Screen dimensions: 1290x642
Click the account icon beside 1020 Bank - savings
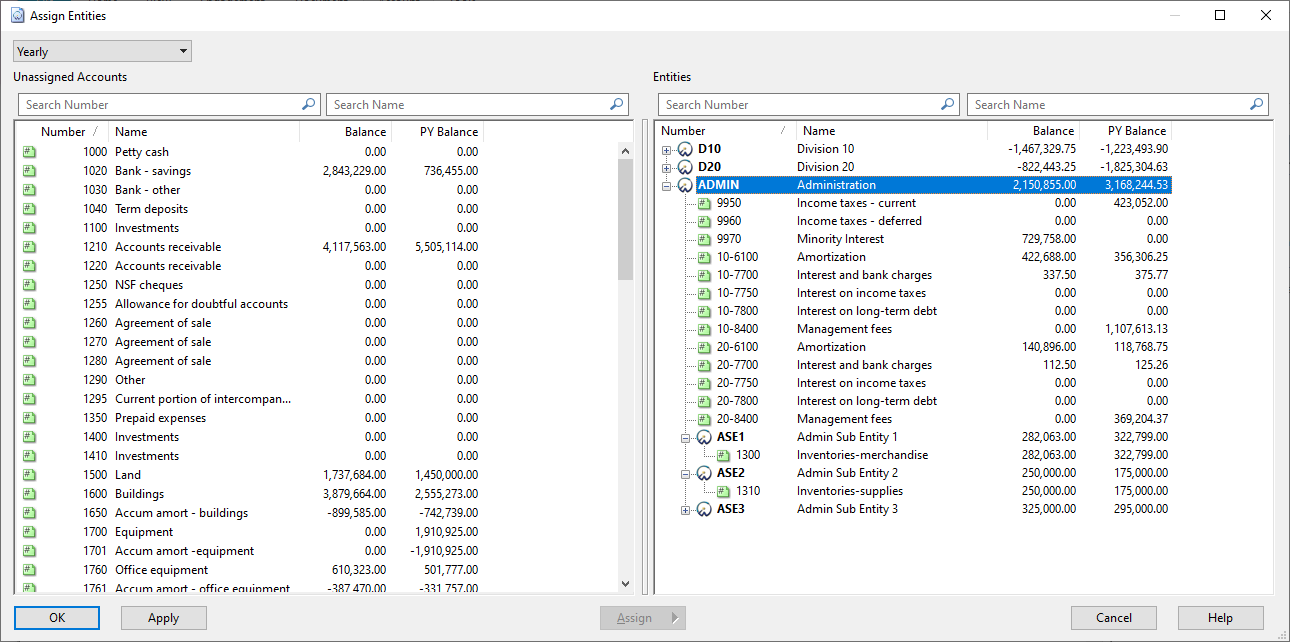click(30, 171)
